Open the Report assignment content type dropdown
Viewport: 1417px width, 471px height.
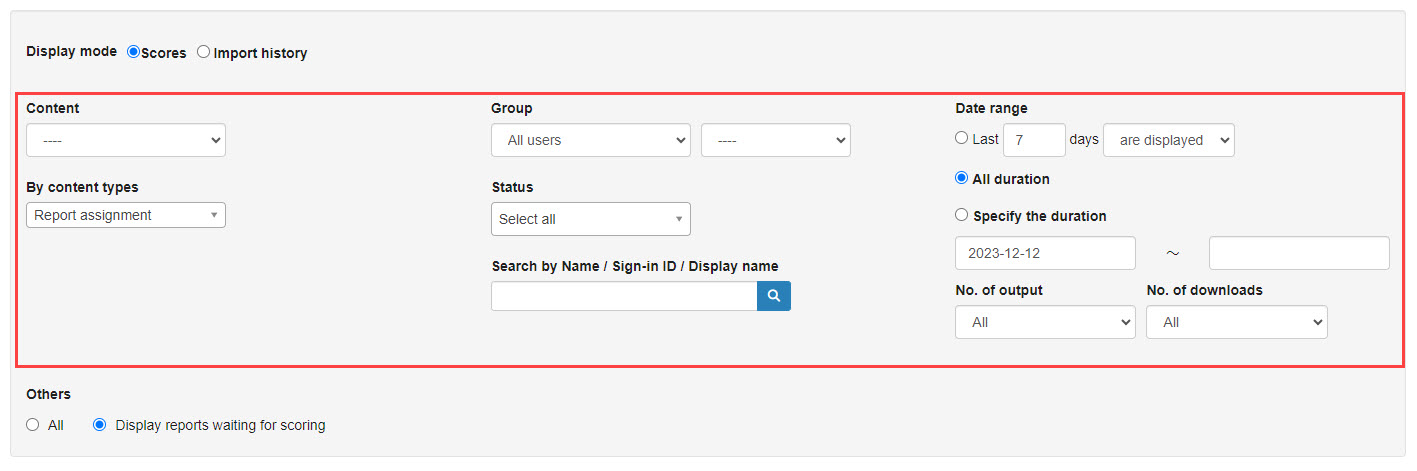pos(126,215)
